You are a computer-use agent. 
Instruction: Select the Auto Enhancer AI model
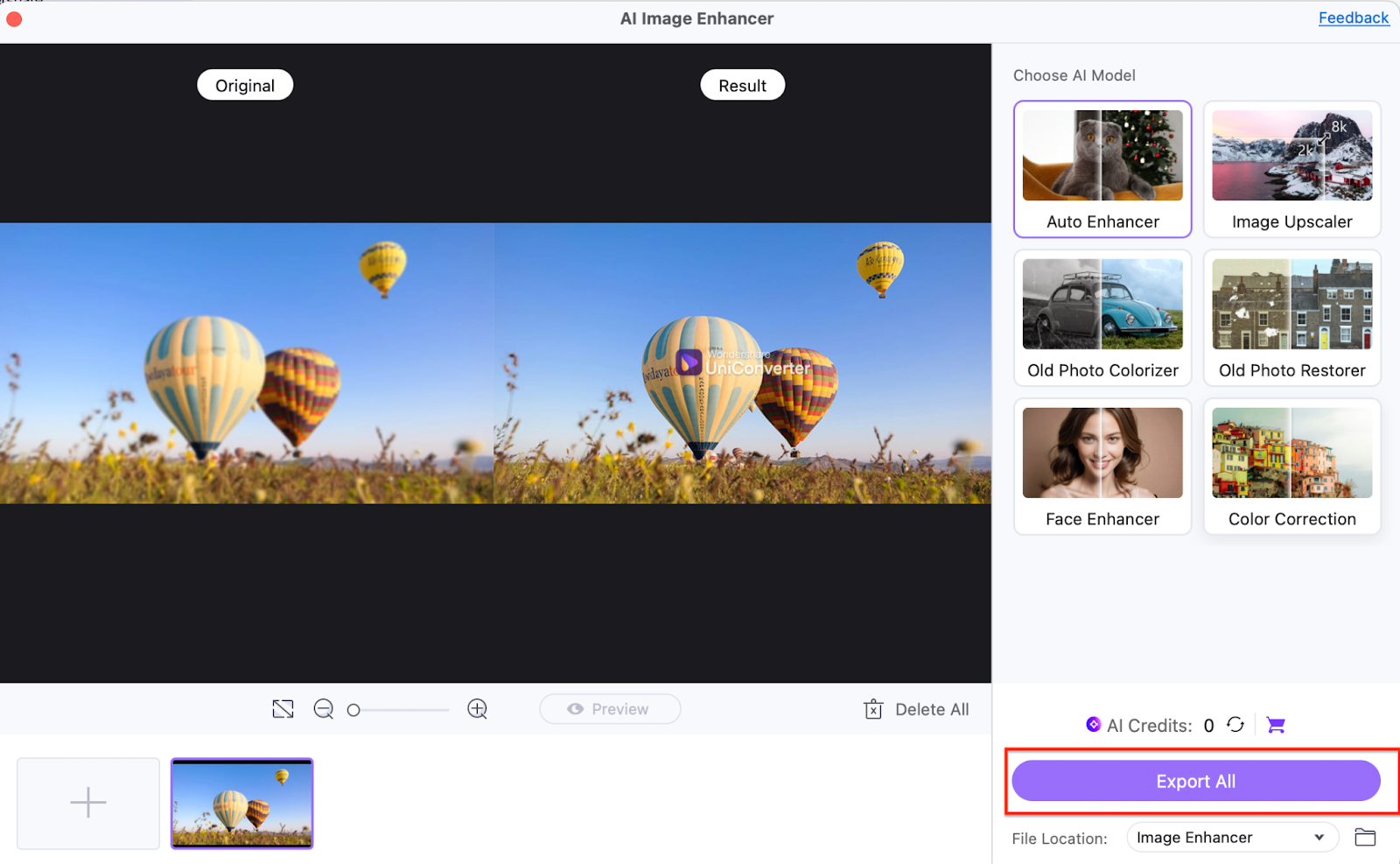coord(1102,169)
